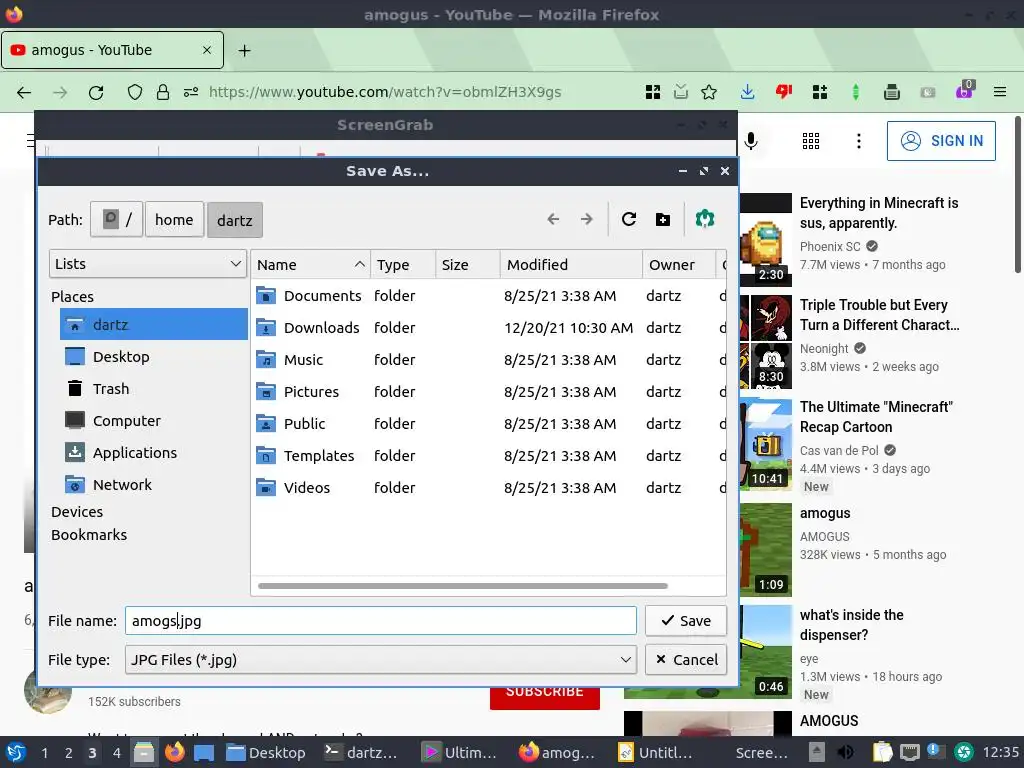Click the clipboard icon in system tray
1024x768 pixels.
click(882, 752)
